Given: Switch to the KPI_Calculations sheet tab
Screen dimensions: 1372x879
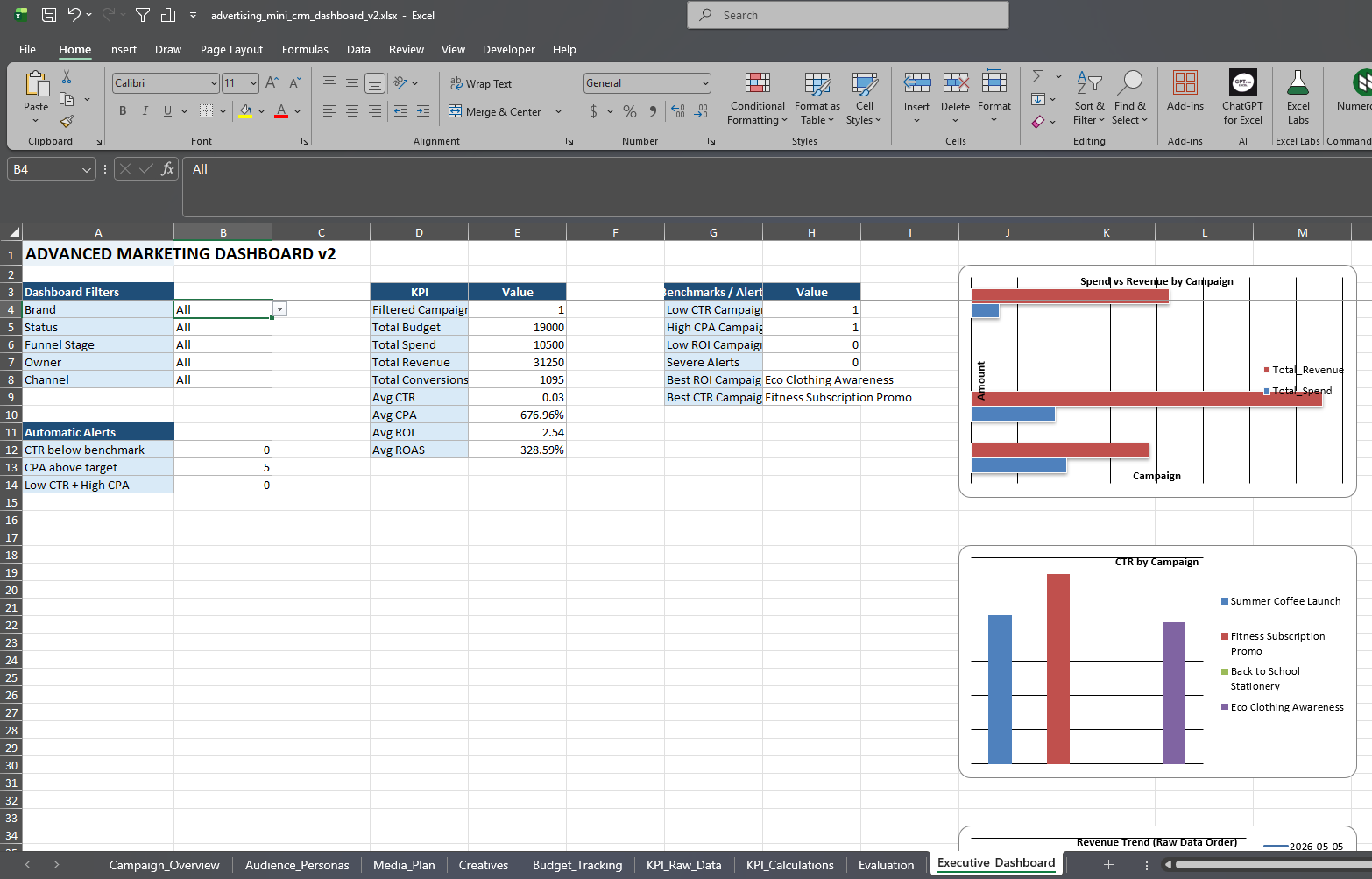Looking at the screenshot, I should coord(789,865).
